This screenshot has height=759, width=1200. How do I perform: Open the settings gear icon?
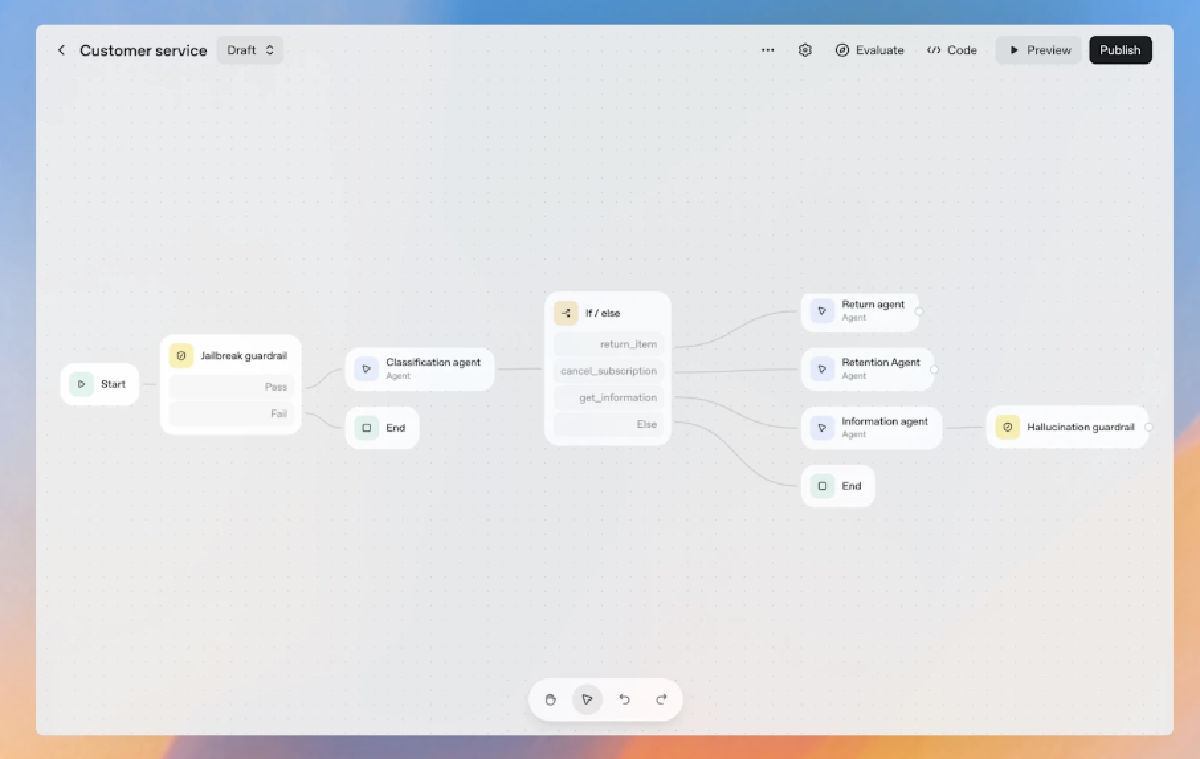click(805, 50)
